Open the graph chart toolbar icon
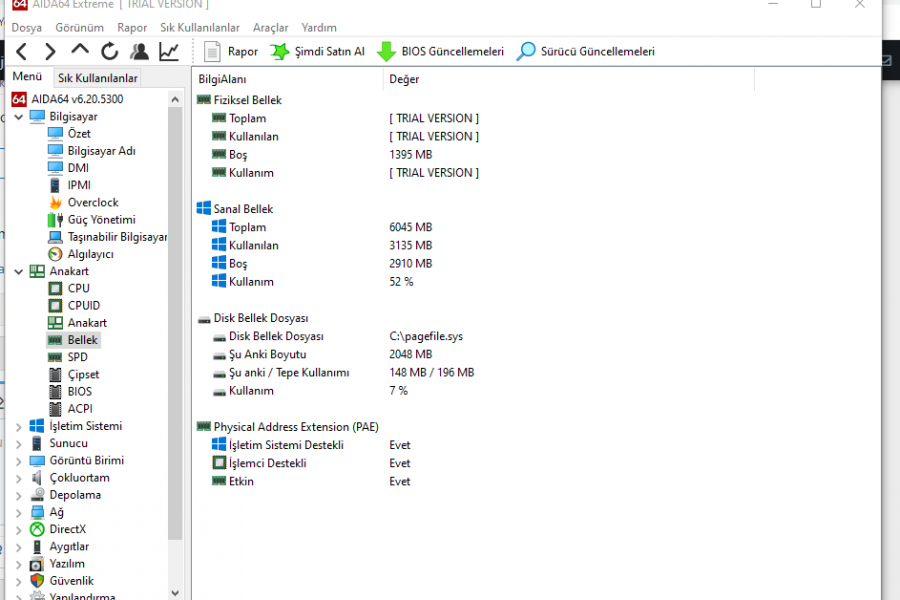 point(169,52)
